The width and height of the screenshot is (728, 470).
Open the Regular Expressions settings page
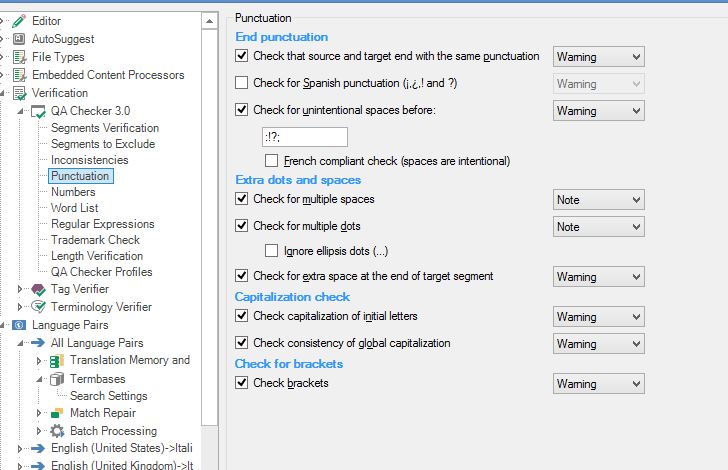pyautogui.click(x=103, y=224)
